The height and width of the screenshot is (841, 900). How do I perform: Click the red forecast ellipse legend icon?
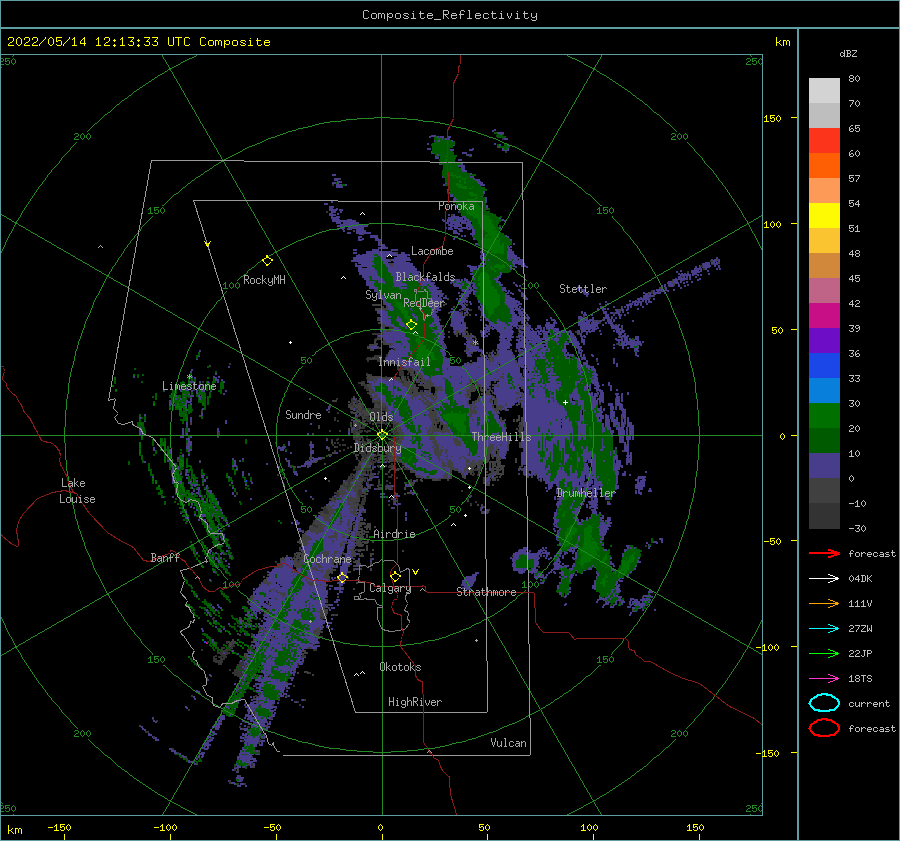[x=824, y=728]
